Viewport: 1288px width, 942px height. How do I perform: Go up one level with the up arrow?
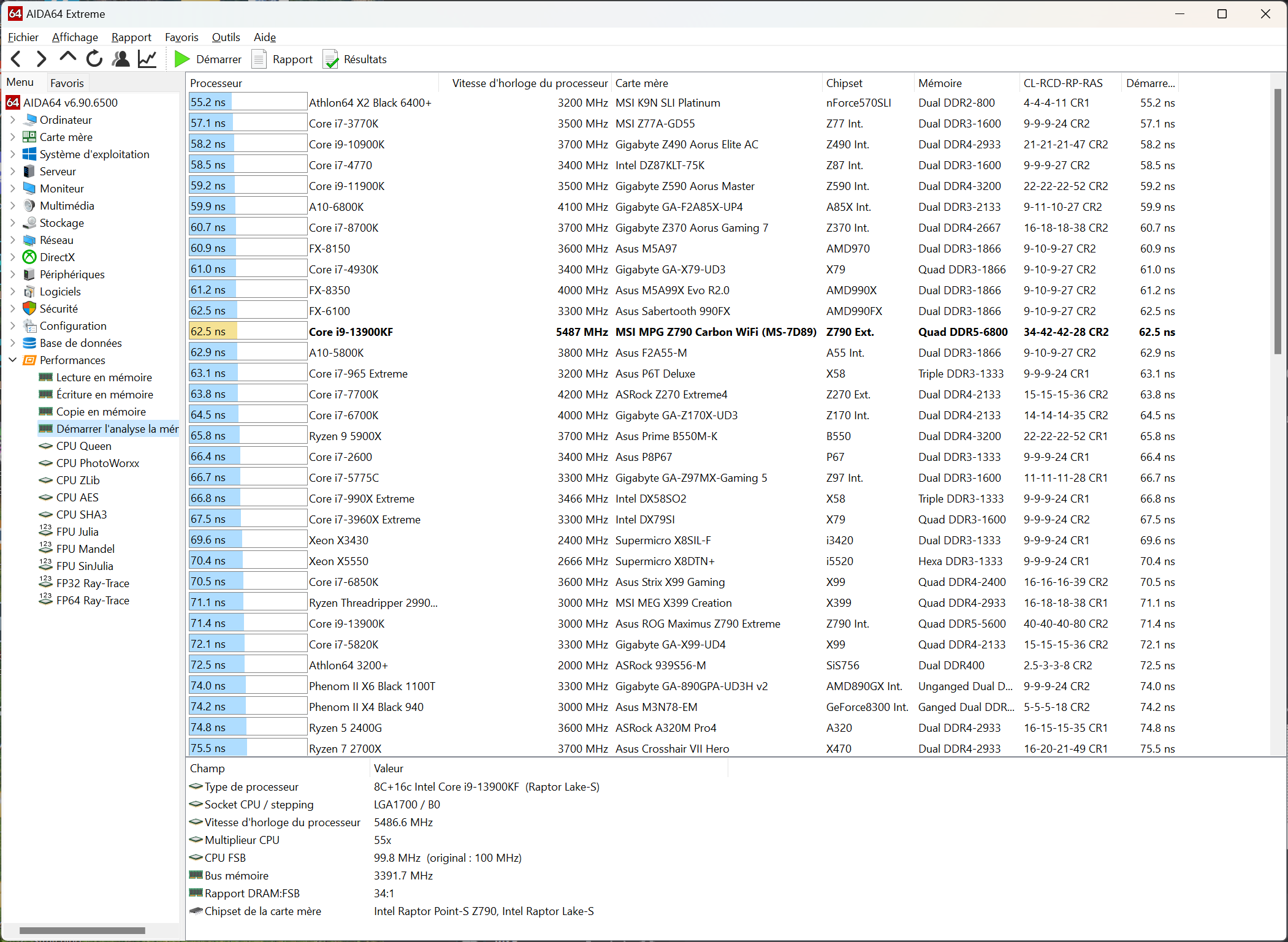[67, 58]
